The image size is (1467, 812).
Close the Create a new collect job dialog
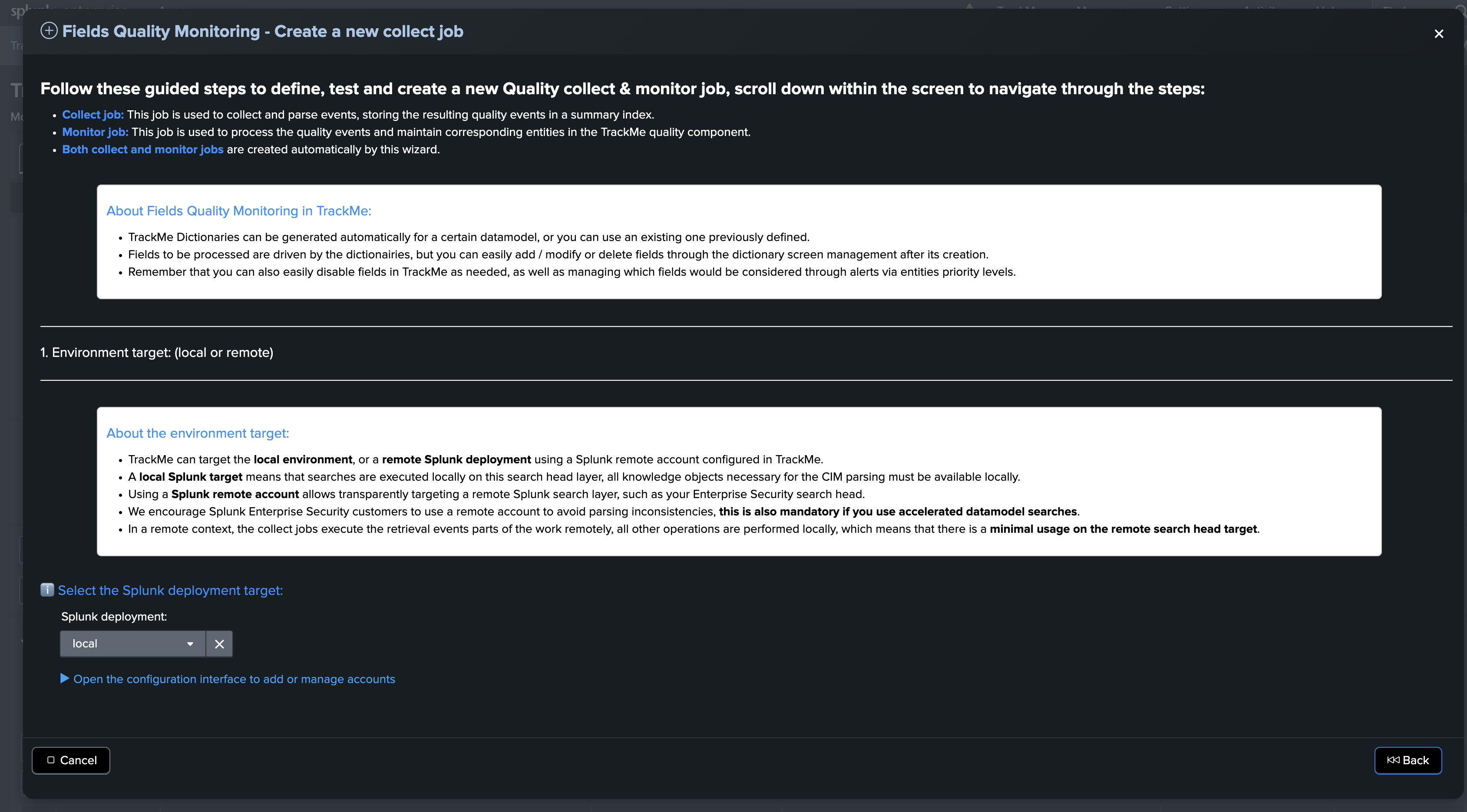[1438, 33]
